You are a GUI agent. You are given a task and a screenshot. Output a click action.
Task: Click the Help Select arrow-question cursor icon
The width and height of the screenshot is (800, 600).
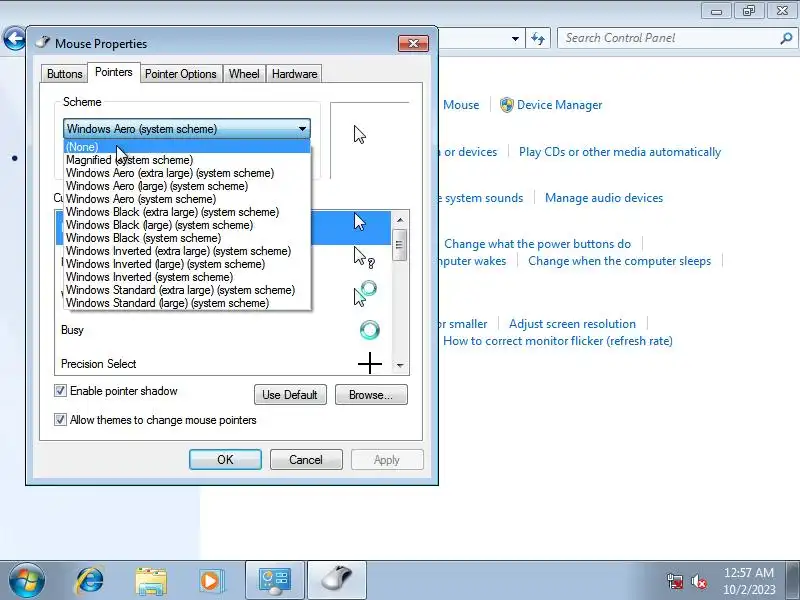(x=364, y=258)
